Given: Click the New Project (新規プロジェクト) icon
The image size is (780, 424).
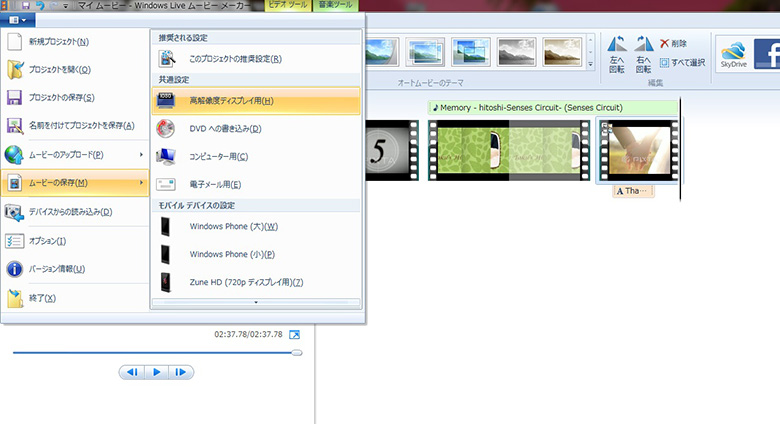Looking at the screenshot, I should [15, 42].
